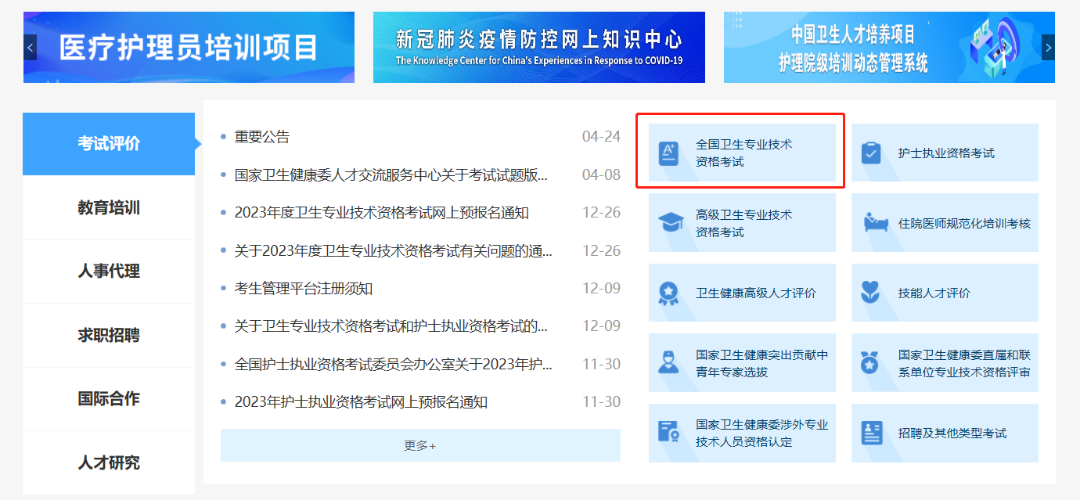Image resolution: width=1080 pixels, height=500 pixels.
Task: Click the 护士执业资格考试 clipboard icon
Action: 871,153
